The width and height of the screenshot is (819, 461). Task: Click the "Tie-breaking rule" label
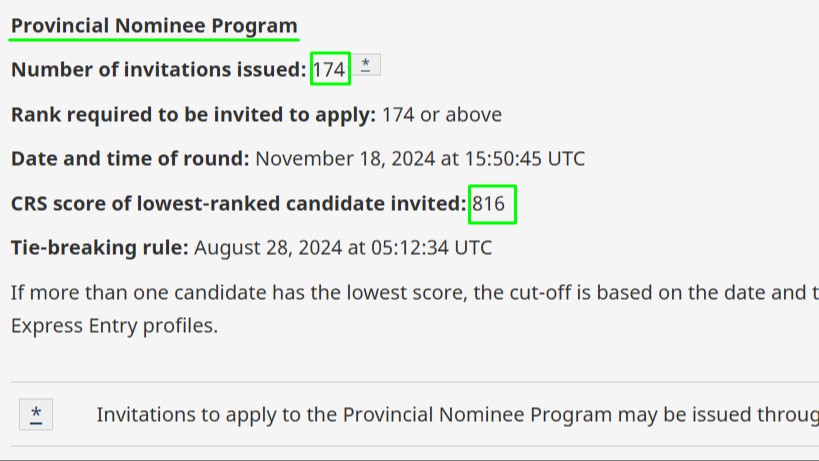click(99, 247)
